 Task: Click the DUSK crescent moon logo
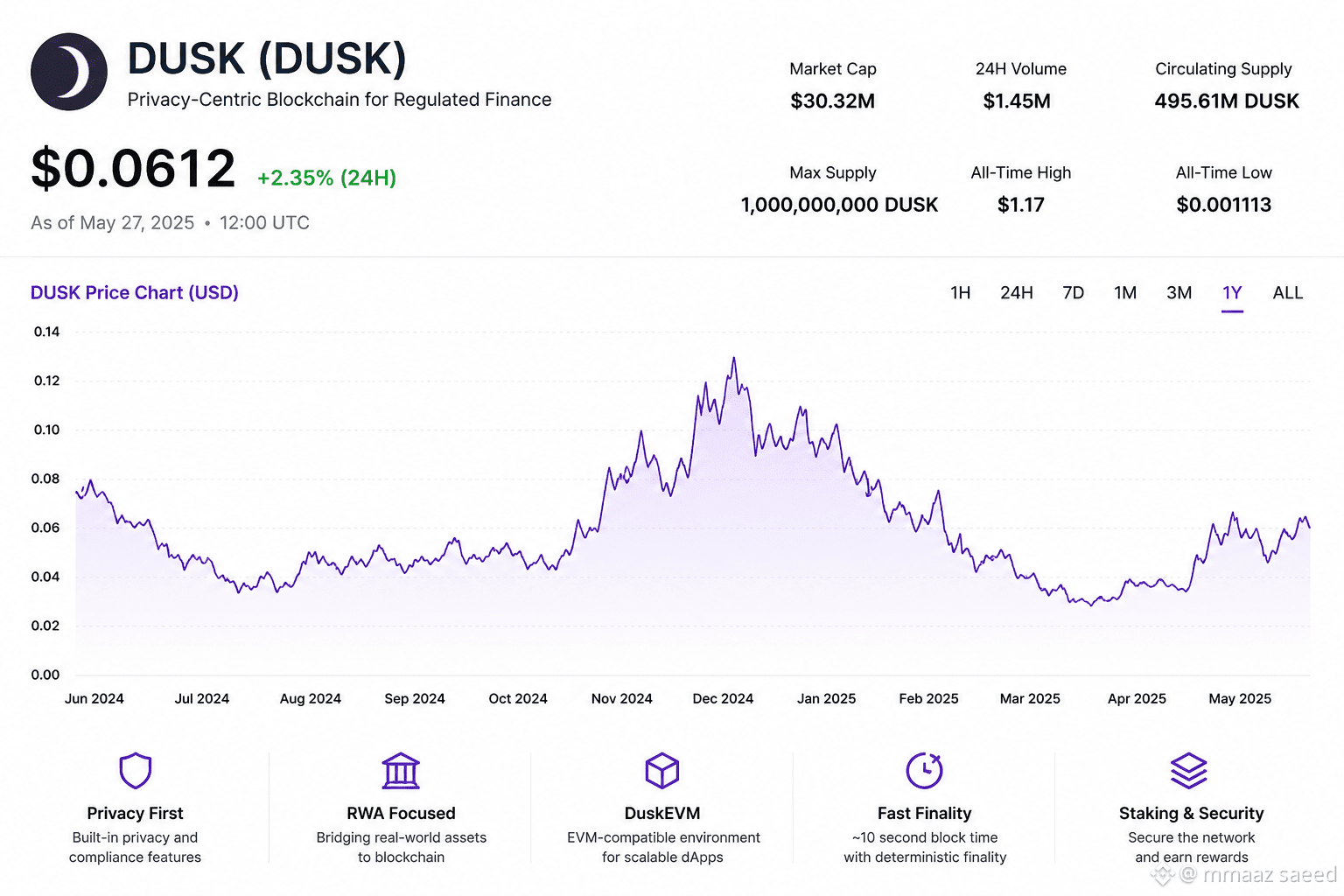pos(69,72)
